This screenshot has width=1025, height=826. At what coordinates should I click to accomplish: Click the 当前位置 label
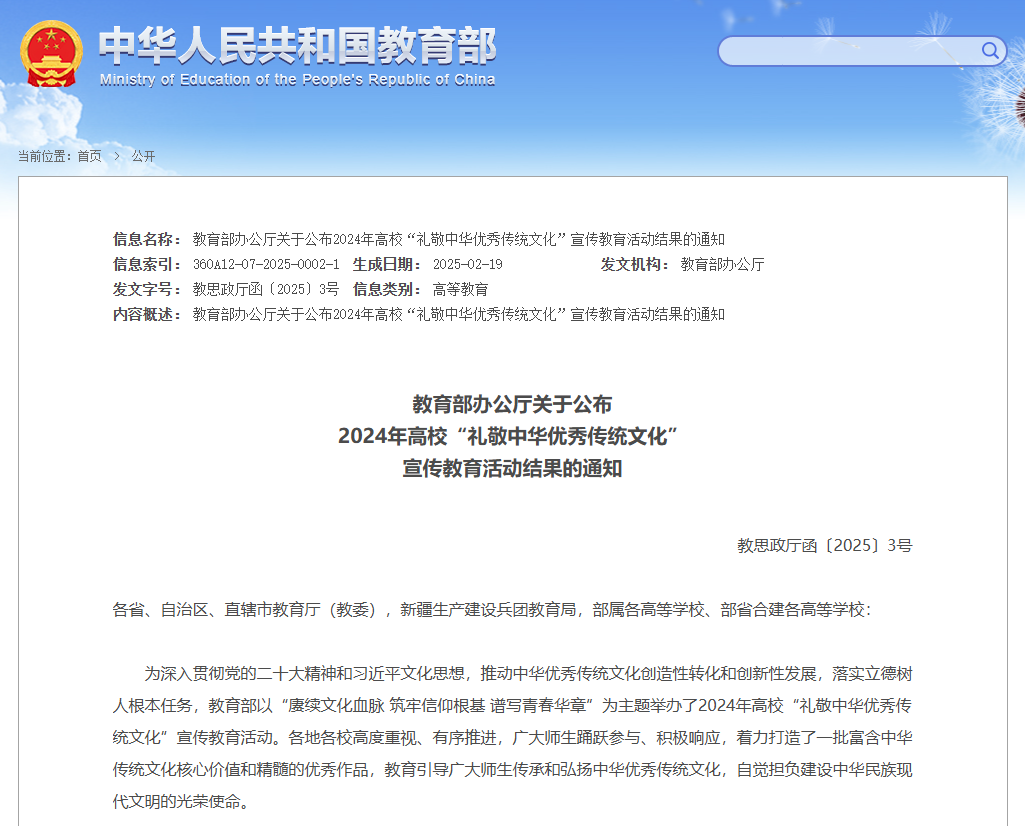[x=44, y=156]
